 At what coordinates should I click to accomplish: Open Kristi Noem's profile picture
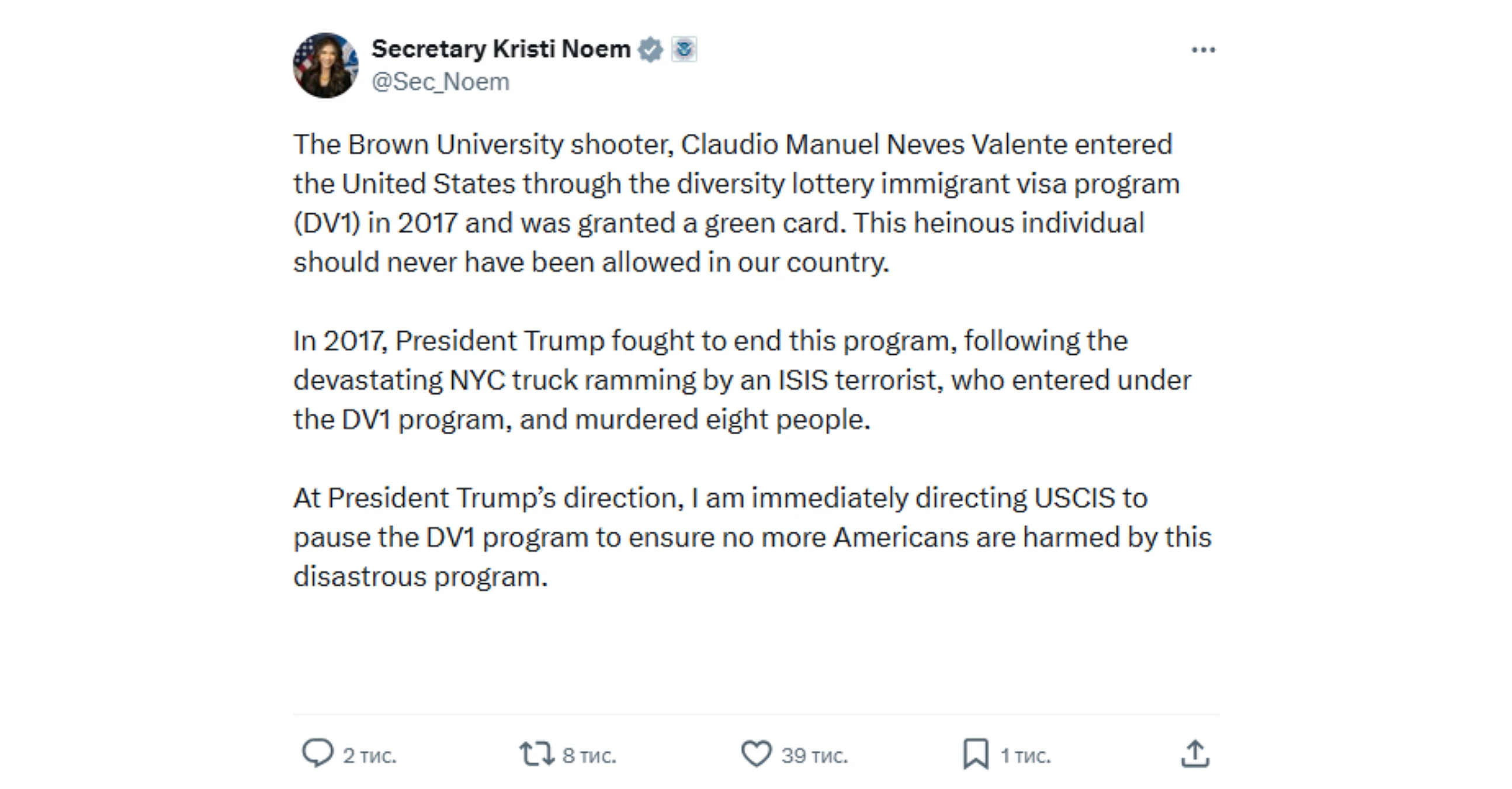326,65
